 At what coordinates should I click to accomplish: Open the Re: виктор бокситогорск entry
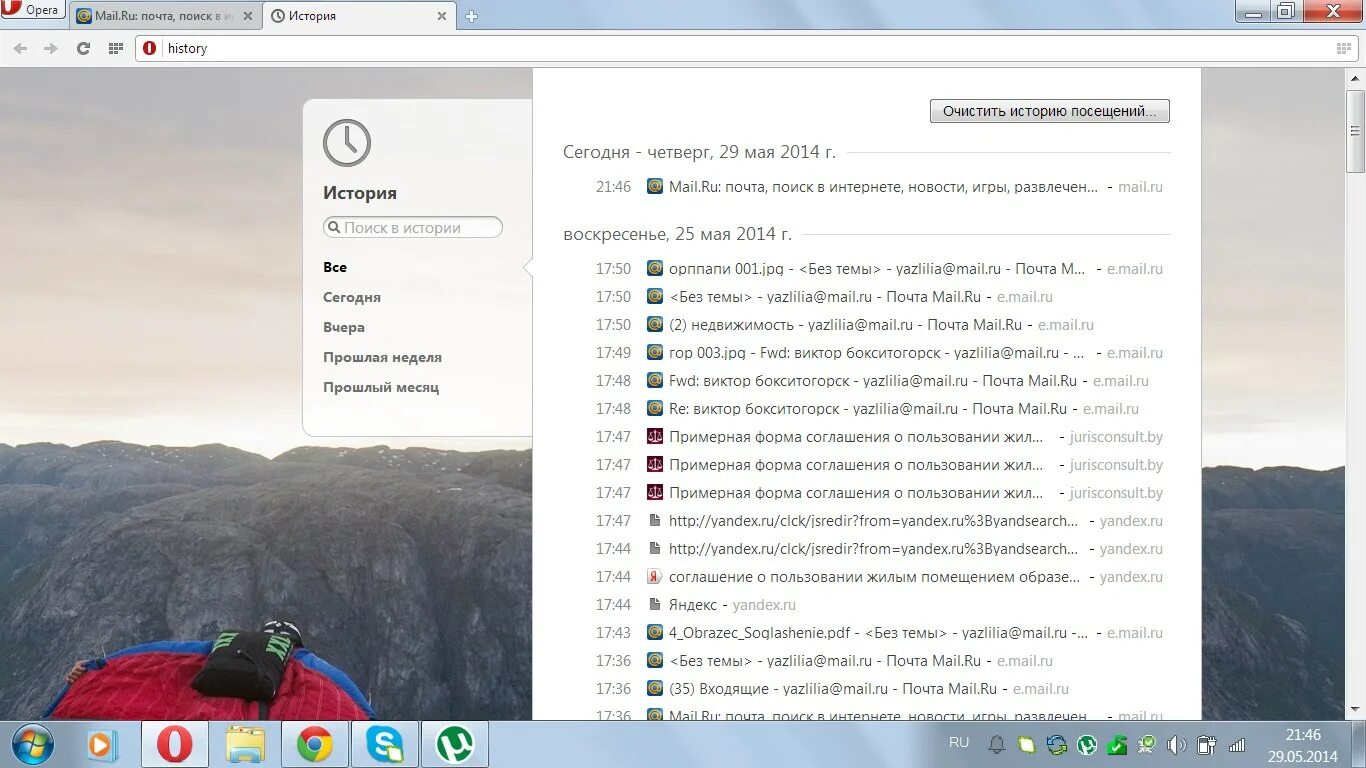[x=868, y=409]
